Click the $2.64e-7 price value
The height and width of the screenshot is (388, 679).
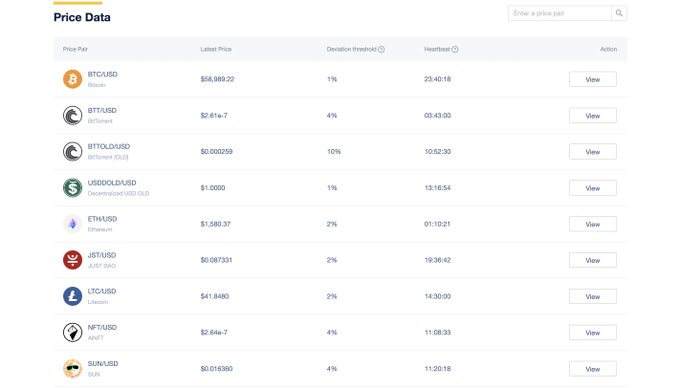click(214, 333)
